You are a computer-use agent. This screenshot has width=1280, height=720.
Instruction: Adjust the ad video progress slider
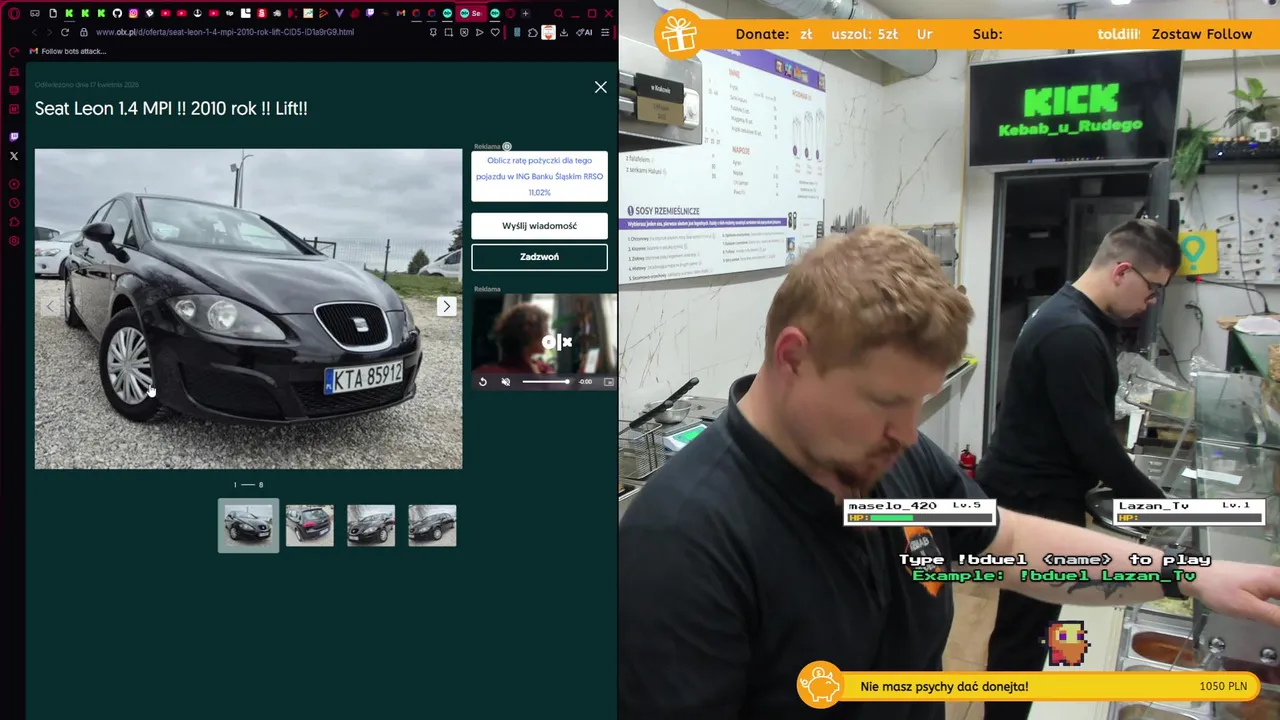point(545,382)
